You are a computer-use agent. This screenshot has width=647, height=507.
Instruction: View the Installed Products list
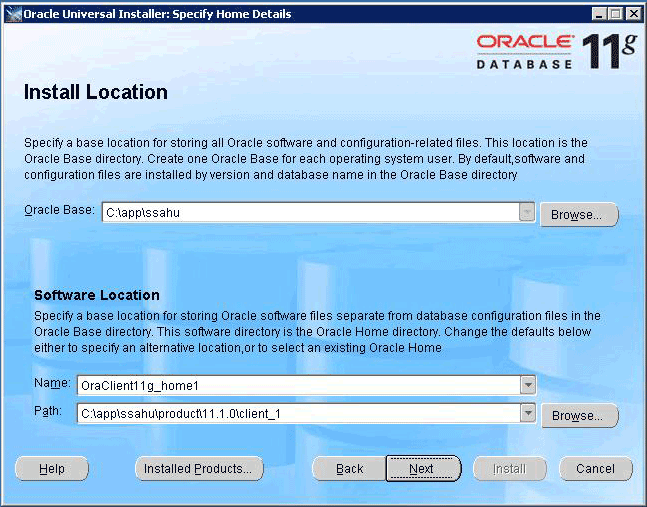click(x=199, y=469)
